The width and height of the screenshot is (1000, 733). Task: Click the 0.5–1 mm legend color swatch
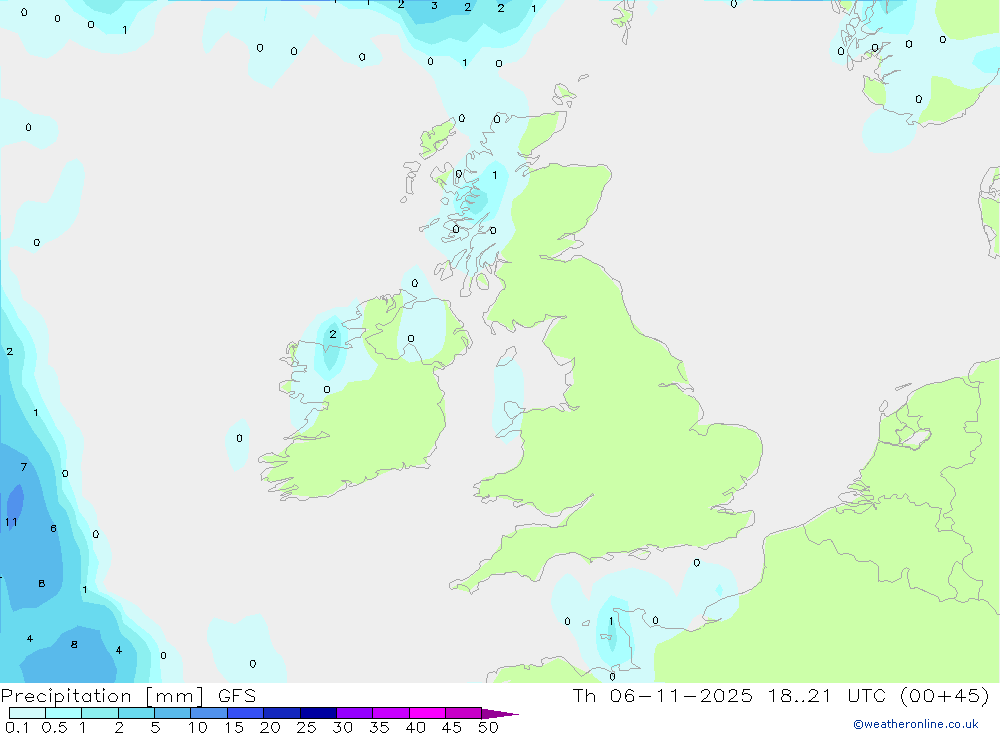tap(63, 713)
